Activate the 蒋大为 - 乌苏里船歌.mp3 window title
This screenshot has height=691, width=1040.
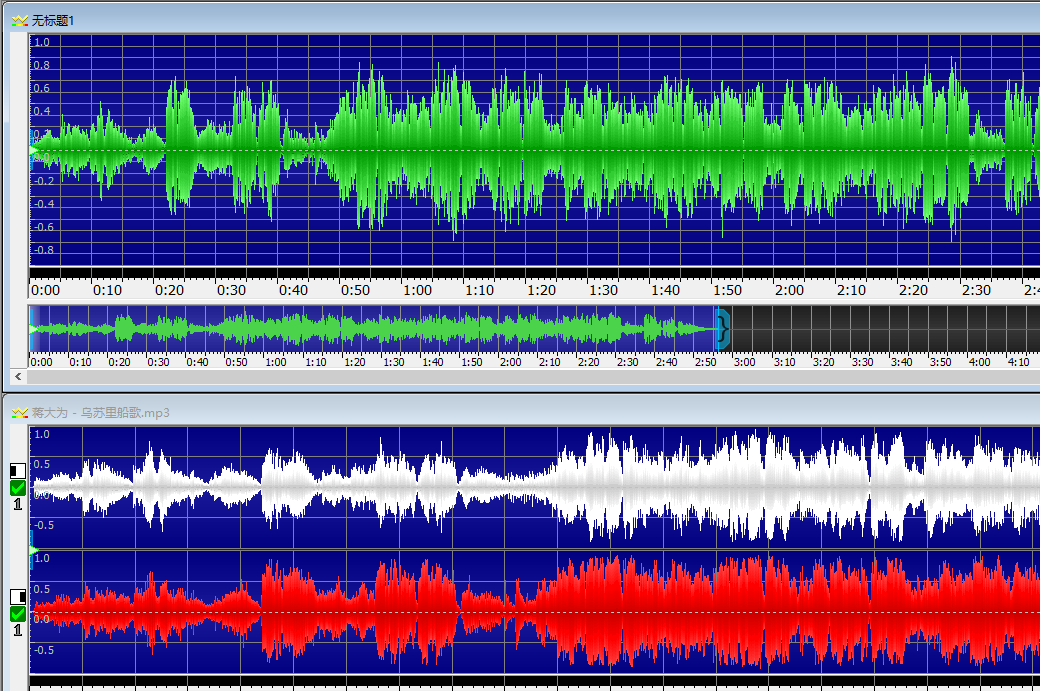(x=100, y=412)
